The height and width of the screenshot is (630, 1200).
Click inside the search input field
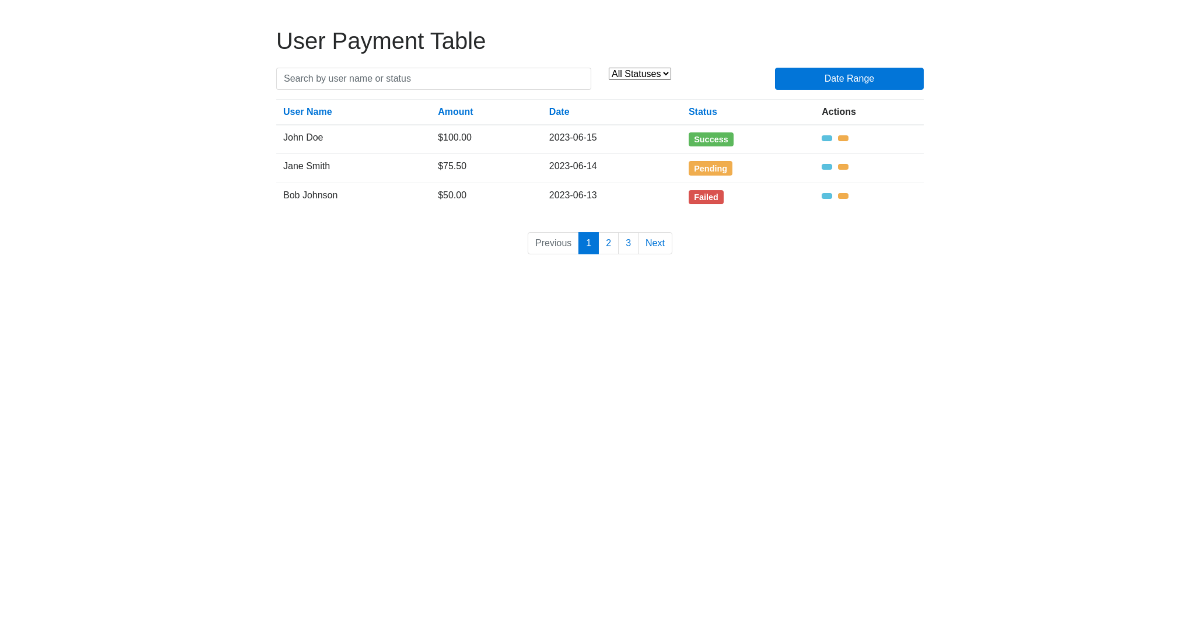433,78
